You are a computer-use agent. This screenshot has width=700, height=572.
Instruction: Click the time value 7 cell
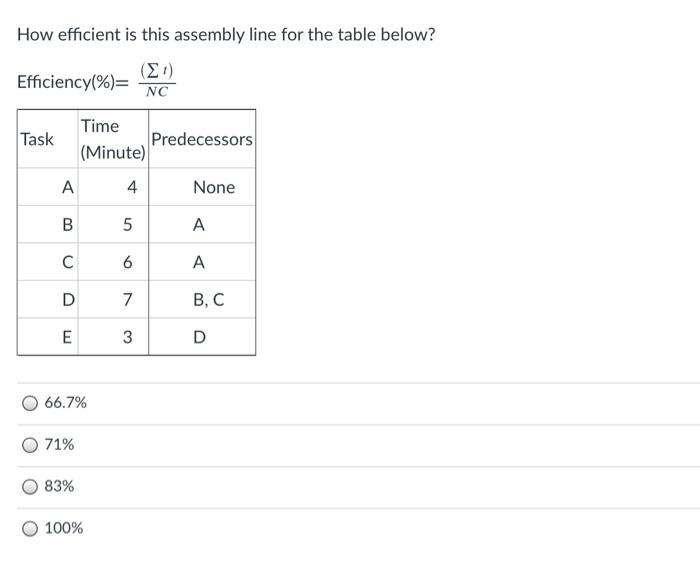[128, 300]
